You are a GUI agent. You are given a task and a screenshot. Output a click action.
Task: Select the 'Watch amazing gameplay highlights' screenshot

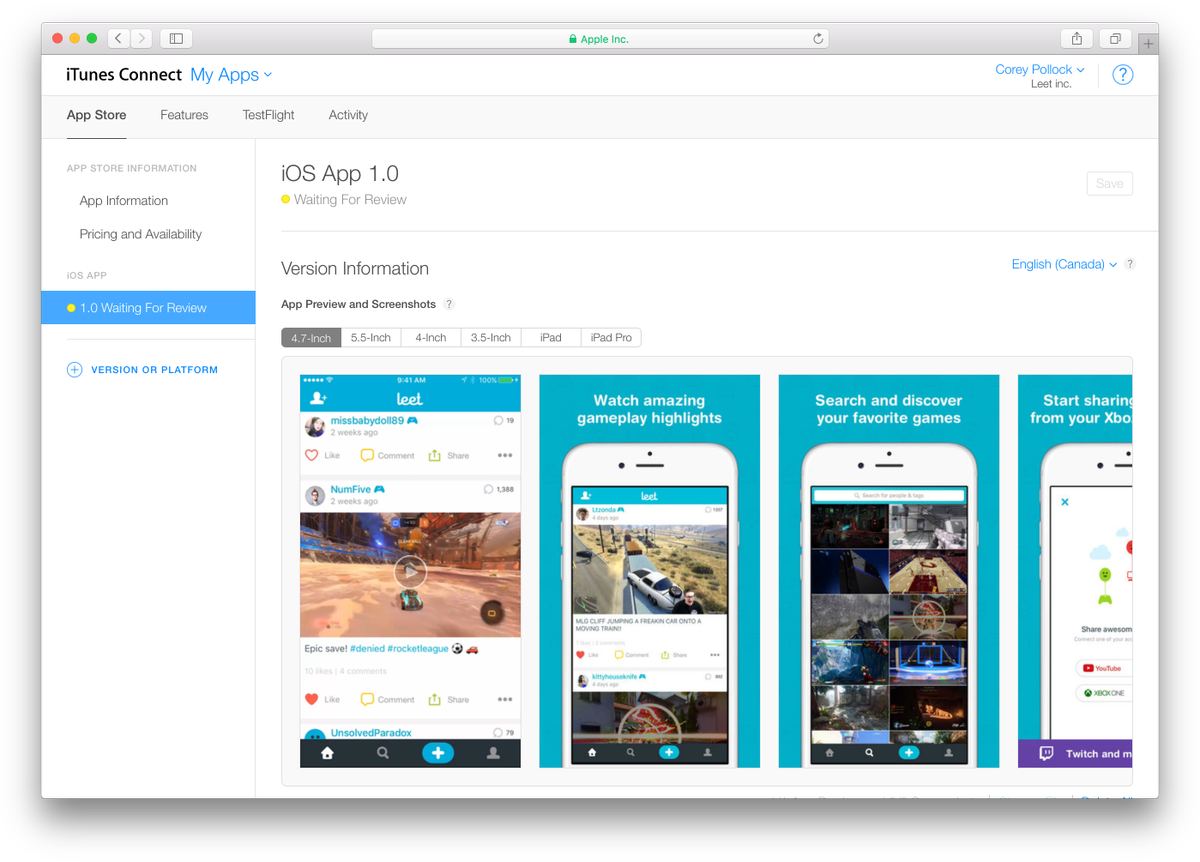coord(650,571)
